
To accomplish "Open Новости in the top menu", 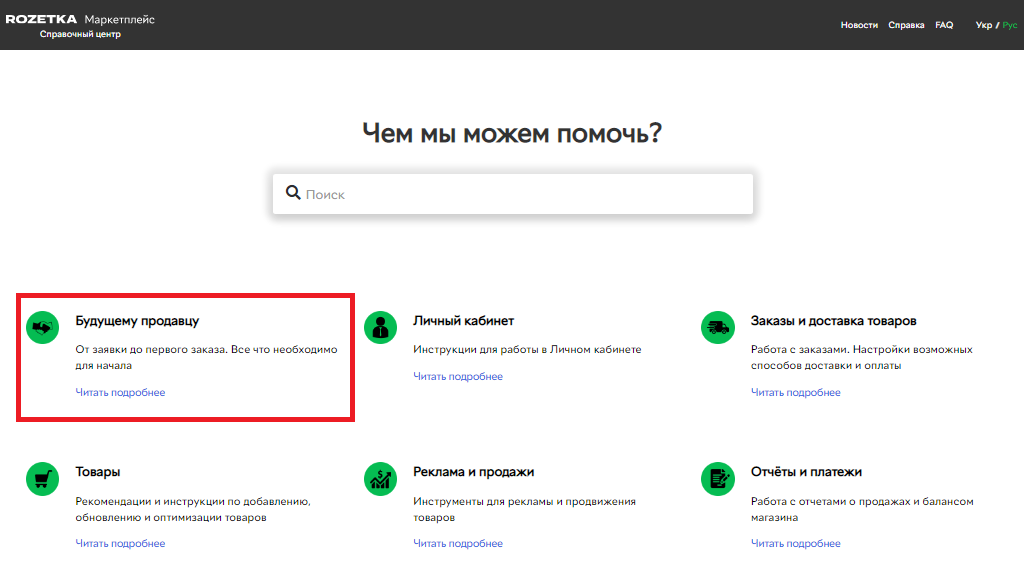I will tap(859, 25).
